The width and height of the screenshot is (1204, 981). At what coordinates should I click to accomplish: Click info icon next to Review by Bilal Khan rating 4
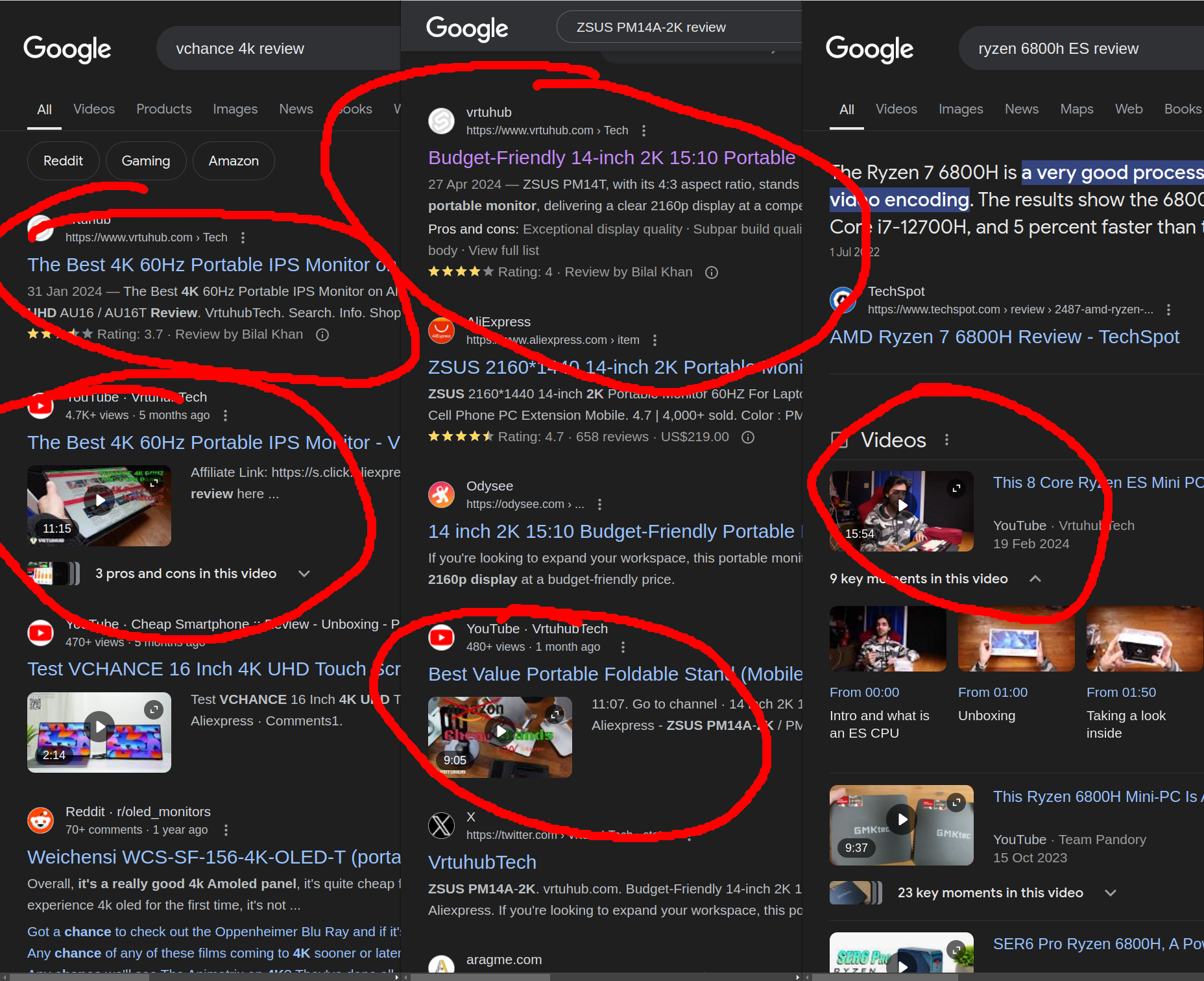click(x=712, y=272)
